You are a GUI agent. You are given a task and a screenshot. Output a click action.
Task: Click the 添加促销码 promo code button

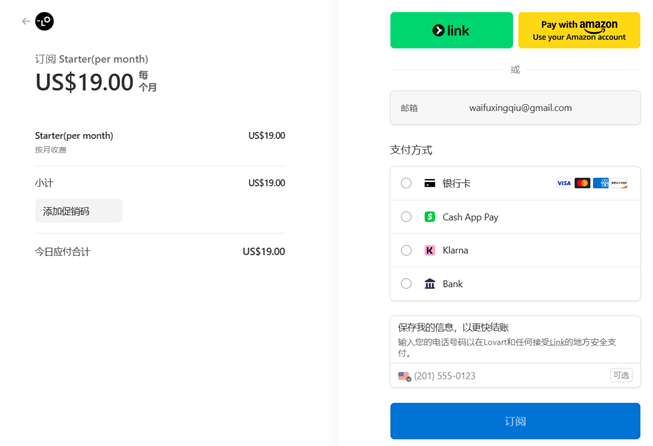pyautogui.click(x=78, y=211)
